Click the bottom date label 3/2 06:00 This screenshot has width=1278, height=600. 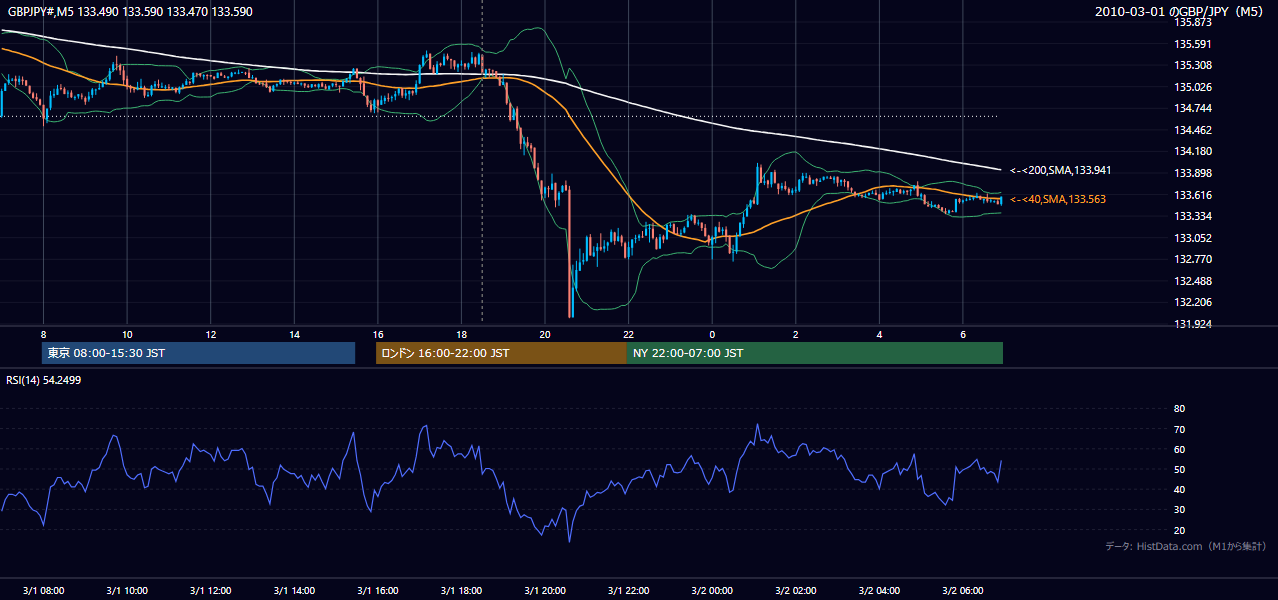pos(963,590)
